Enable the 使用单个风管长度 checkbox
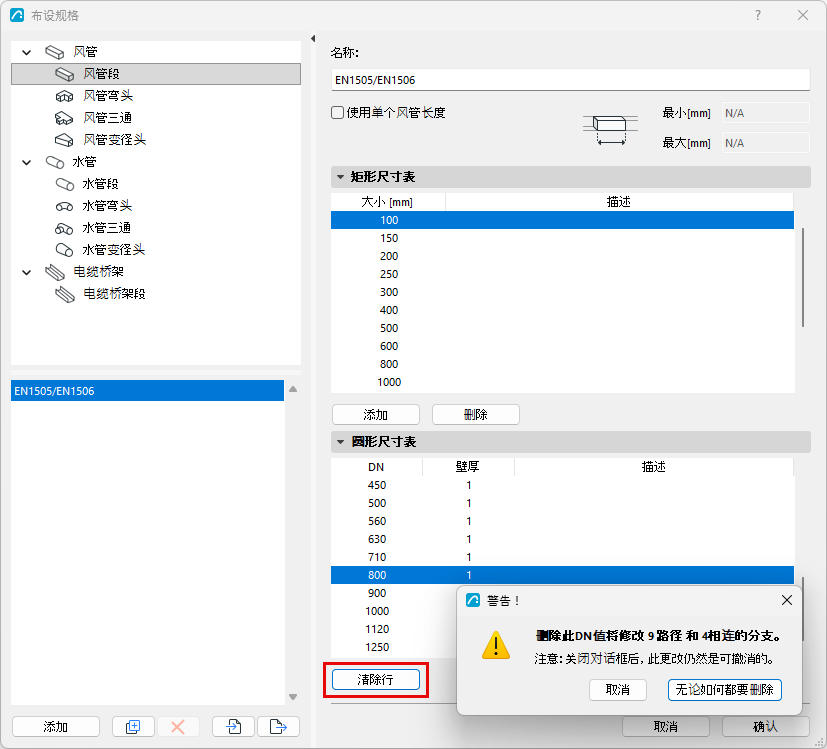The width and height of the screenshot is (827, 749). point(338,112)
